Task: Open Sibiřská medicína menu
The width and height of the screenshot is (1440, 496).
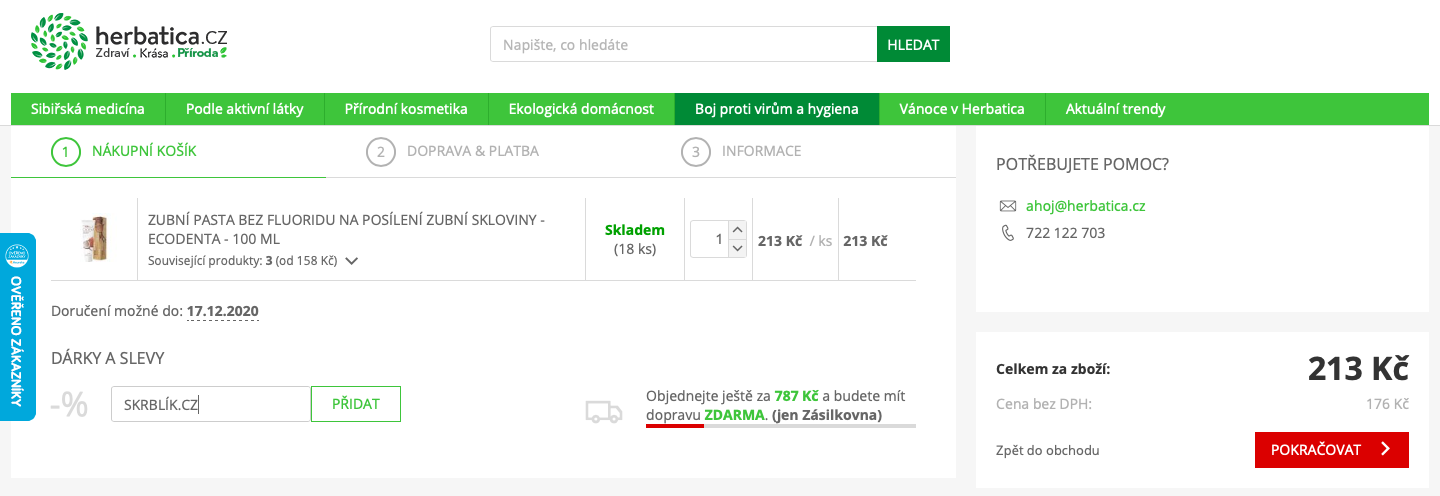Action: [x=88, y=109]
